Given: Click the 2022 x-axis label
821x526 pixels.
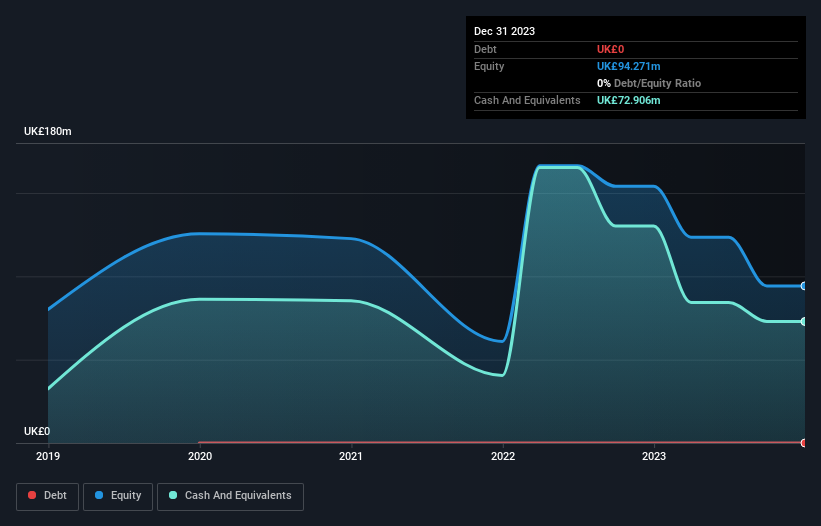Looking at the screenshot, I should point(503,456).
